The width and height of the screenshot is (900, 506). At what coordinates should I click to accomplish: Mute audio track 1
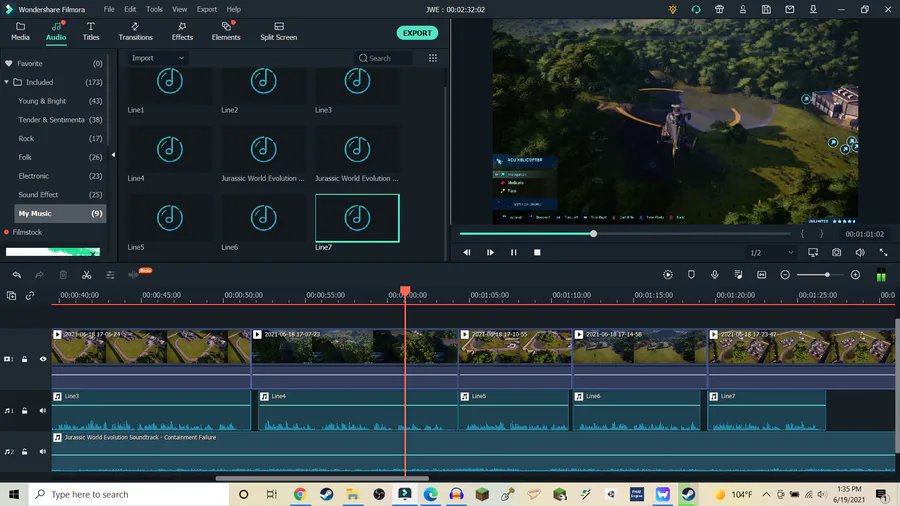(x=43, y=411)
